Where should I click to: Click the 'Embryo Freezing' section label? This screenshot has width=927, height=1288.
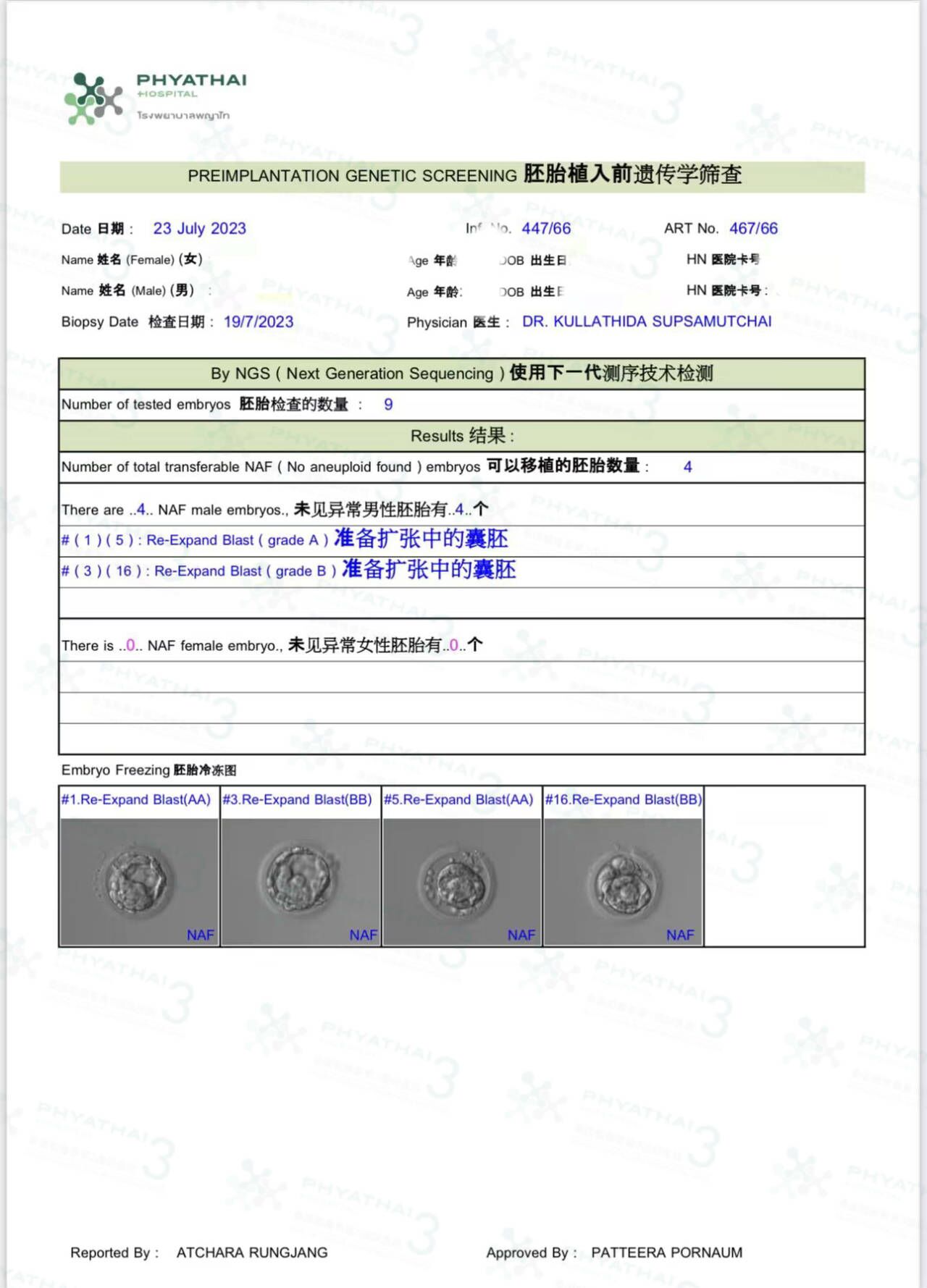coord(148,770)
